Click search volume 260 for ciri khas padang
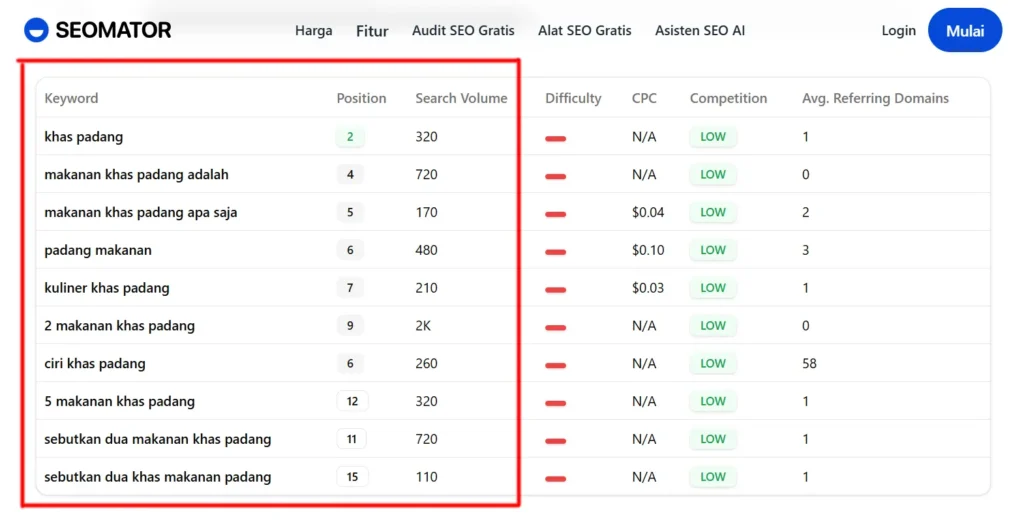This screenshot has height=522, width=1024. [x=426, y=364]
